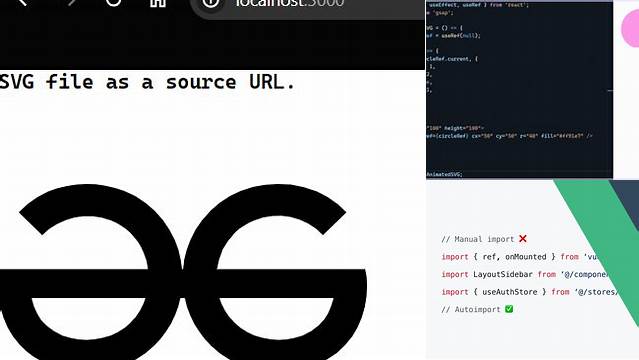Click the circleRef cx cy code line
Viewport: 639px width, 360px height.
coord(509,136)
